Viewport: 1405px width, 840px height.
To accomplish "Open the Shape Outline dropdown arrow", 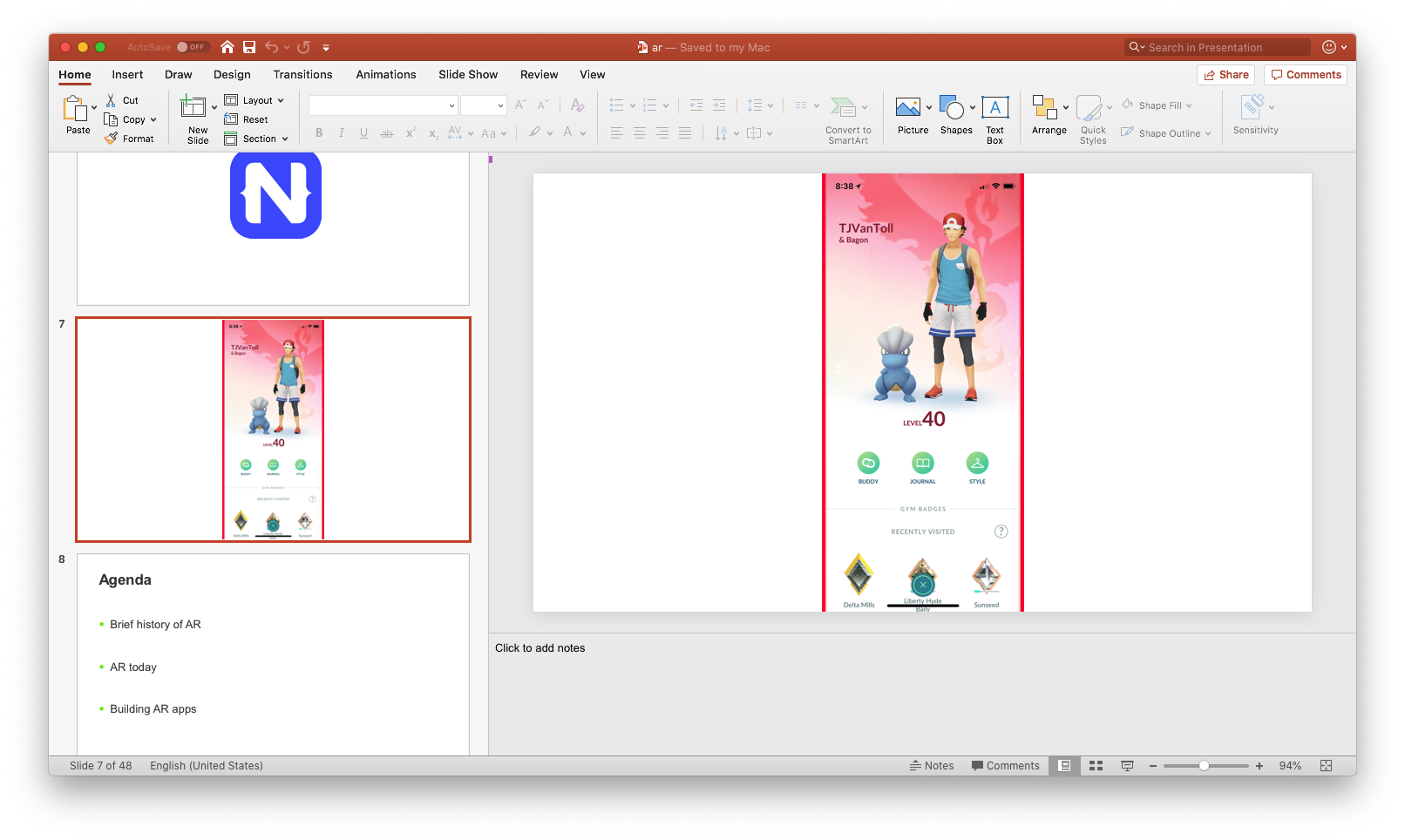I will click(x=1208, y=133).
